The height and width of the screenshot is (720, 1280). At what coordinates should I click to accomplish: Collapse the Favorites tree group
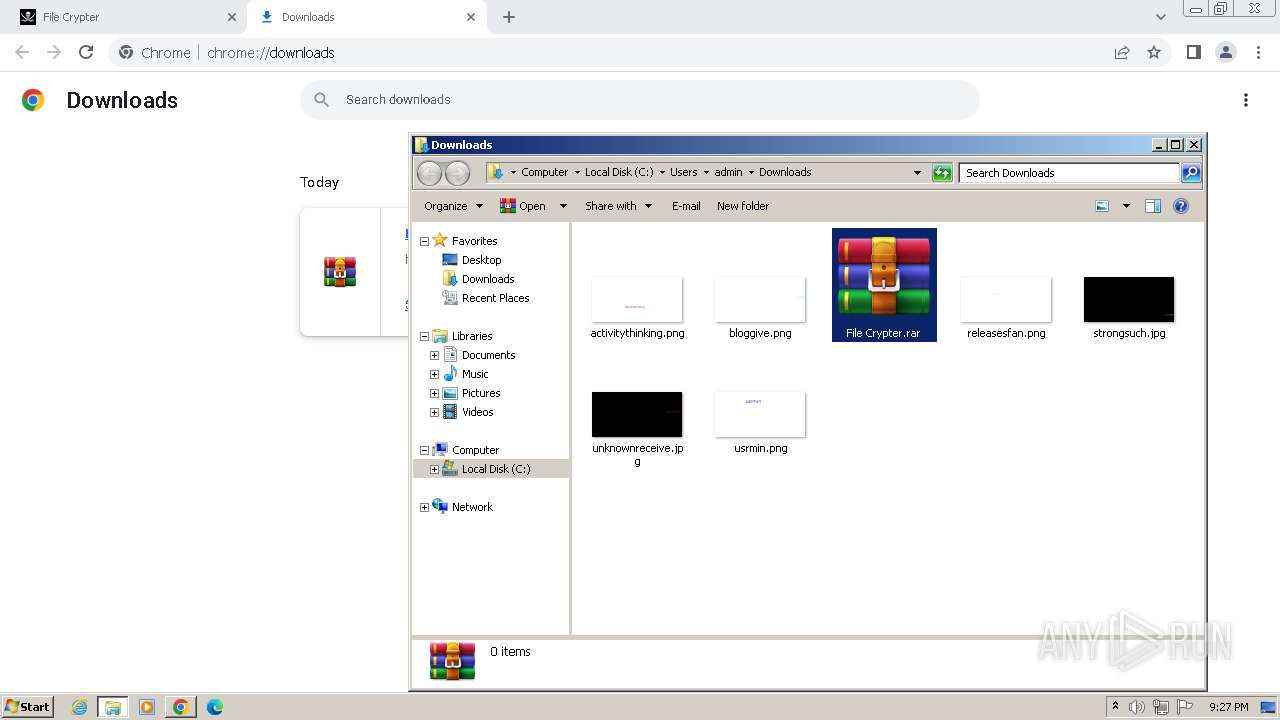(424, 241)
